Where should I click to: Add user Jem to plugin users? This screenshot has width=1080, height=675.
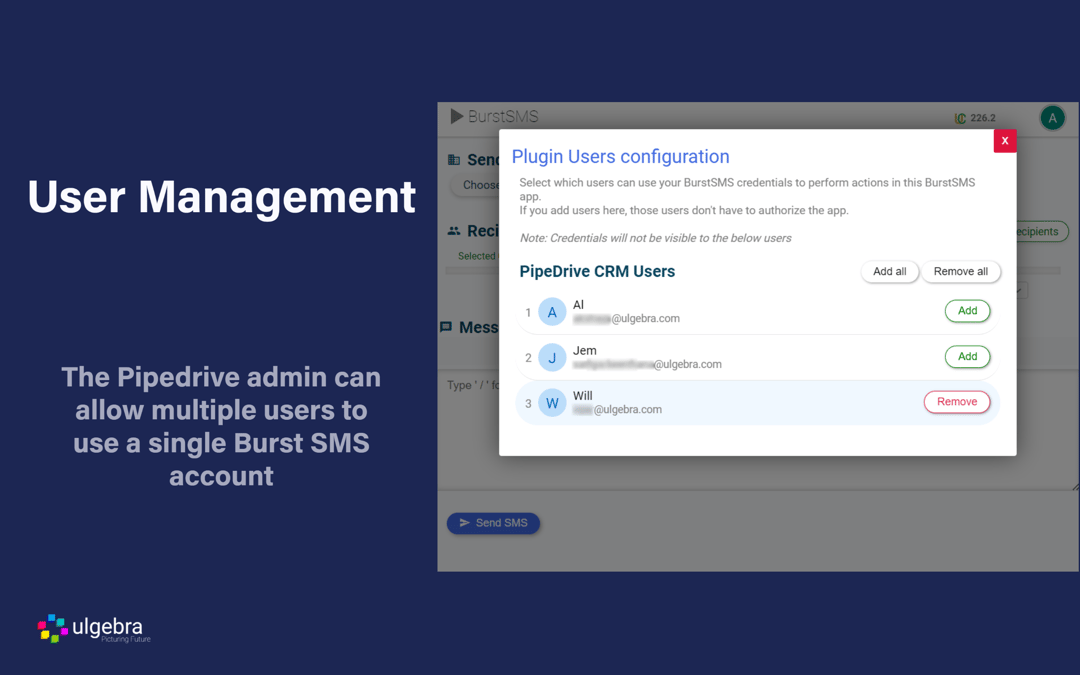pyautogui.click(x=967, y=357)
